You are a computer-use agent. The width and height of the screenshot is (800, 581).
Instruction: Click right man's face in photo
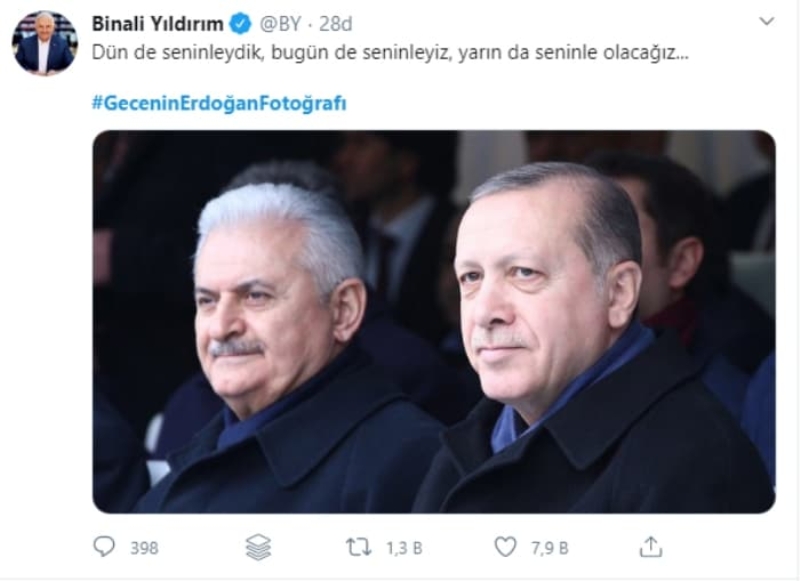pyautogui.click(x=531, y=296)
